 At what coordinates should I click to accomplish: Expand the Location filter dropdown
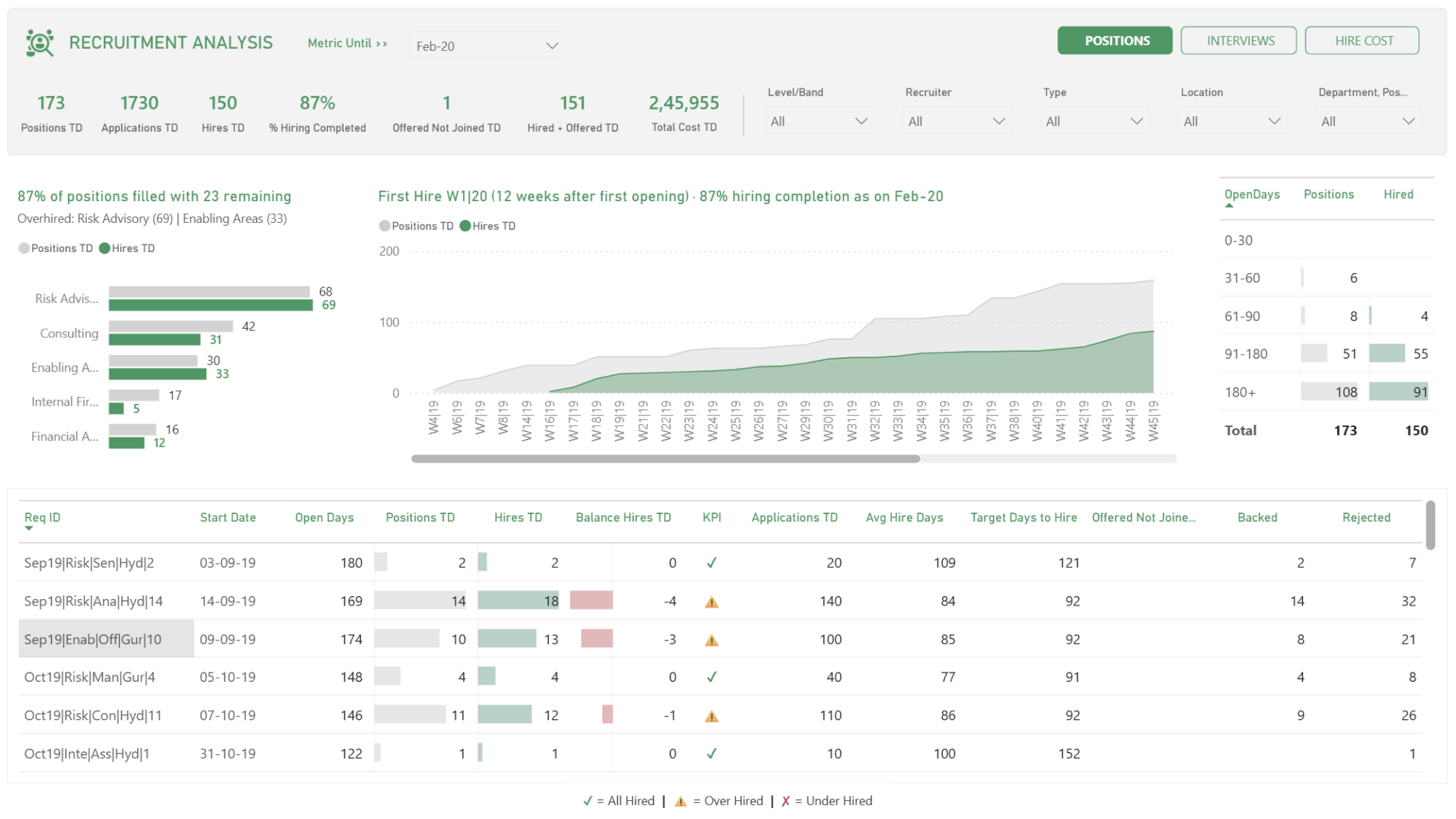tap(1232, 121)
